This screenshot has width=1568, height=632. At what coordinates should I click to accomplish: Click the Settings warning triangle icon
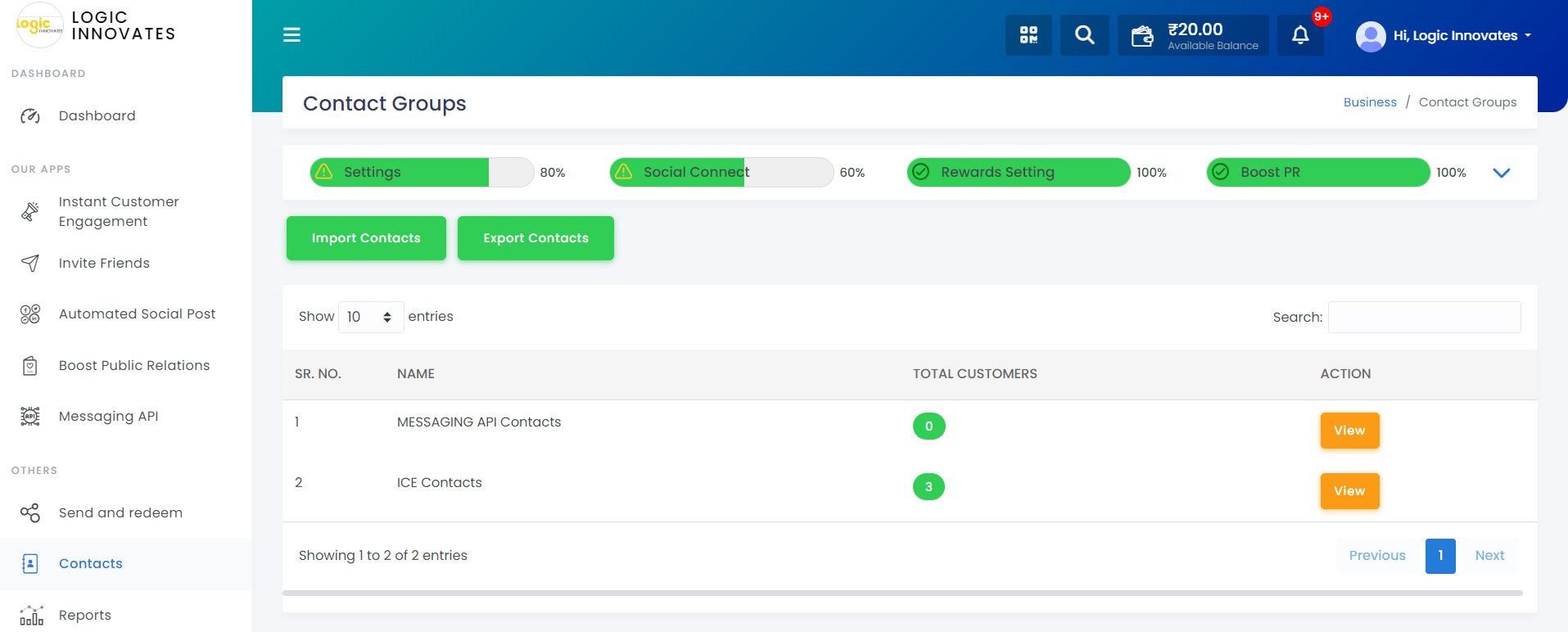[324, 172]
